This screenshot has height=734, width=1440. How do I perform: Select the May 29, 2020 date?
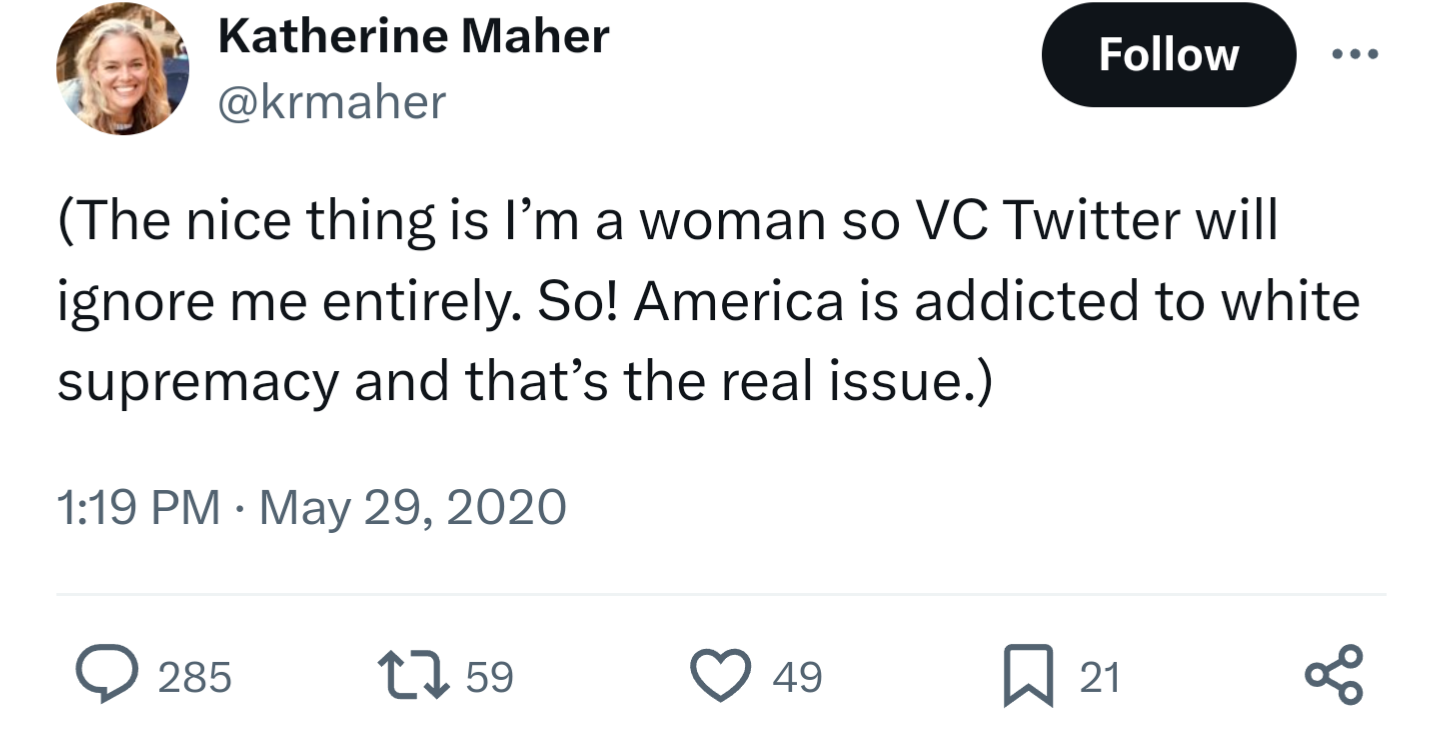(413, 507)
